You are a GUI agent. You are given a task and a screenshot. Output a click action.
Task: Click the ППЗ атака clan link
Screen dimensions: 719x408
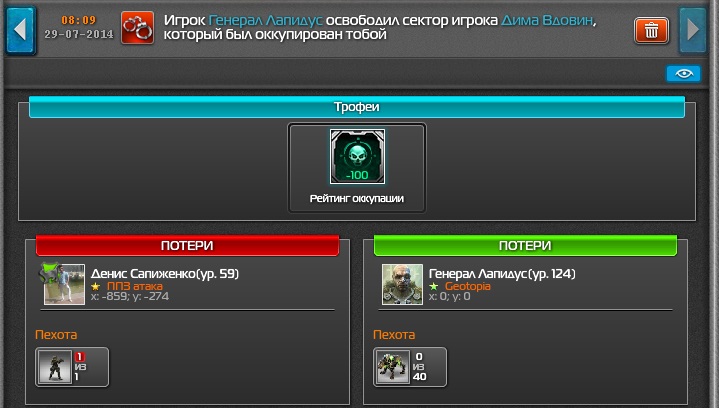134,286
